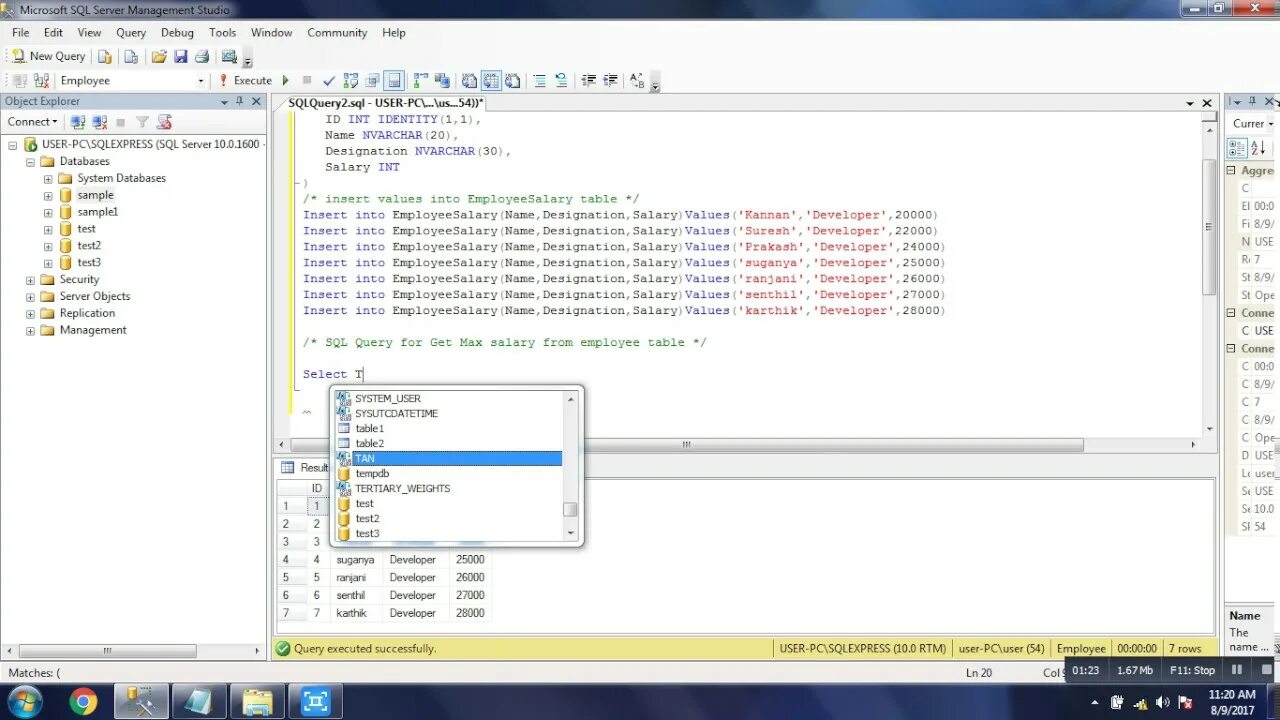The image size is (1280, 720).
Task: Expand the System Databases node
Action: click(48, 178)
